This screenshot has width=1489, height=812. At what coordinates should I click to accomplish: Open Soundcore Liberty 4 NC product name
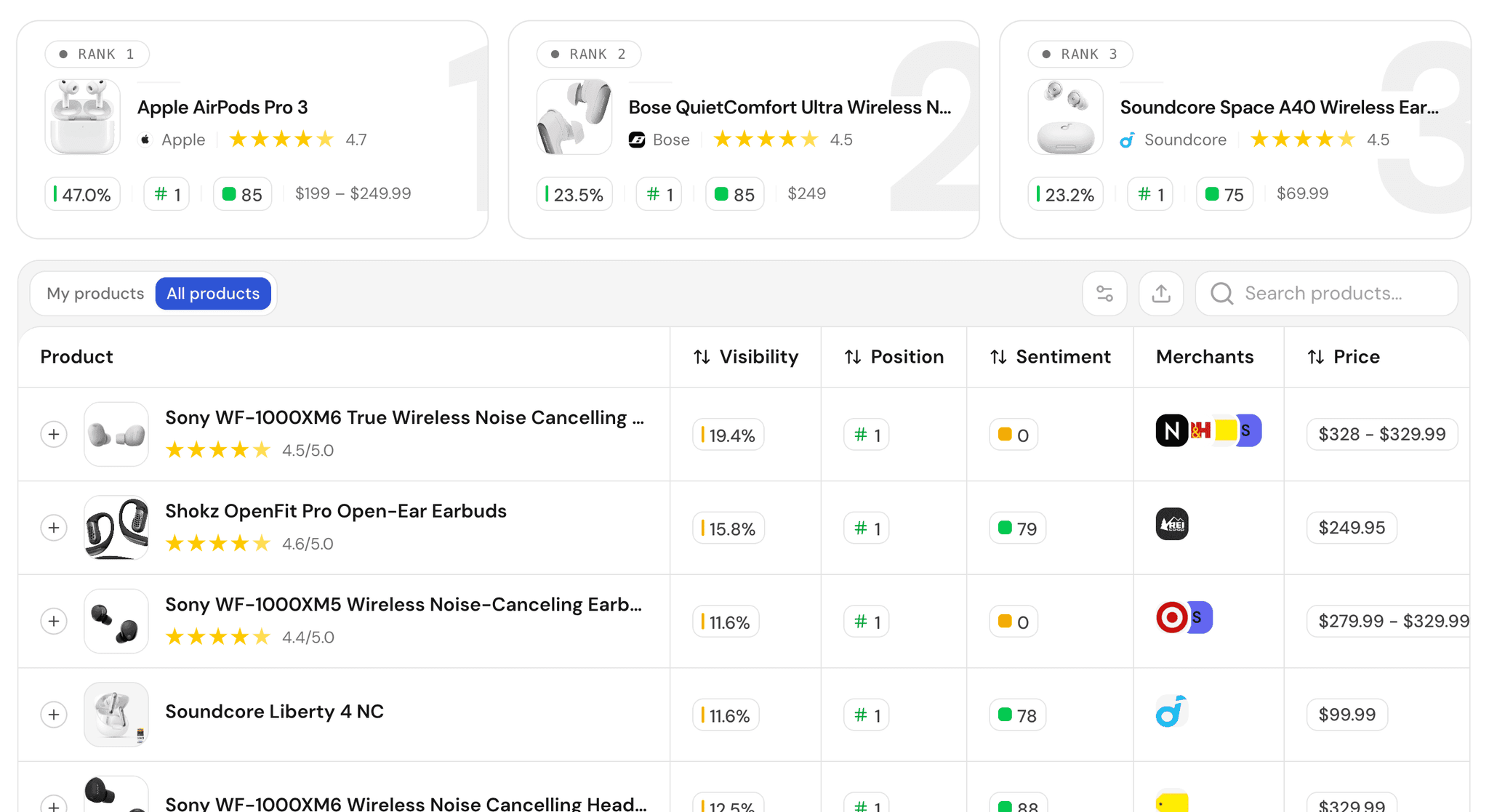274,712
